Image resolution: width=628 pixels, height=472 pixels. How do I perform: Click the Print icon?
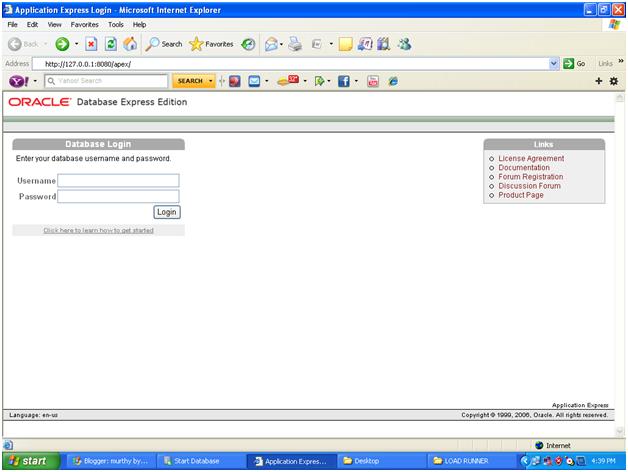295,44
